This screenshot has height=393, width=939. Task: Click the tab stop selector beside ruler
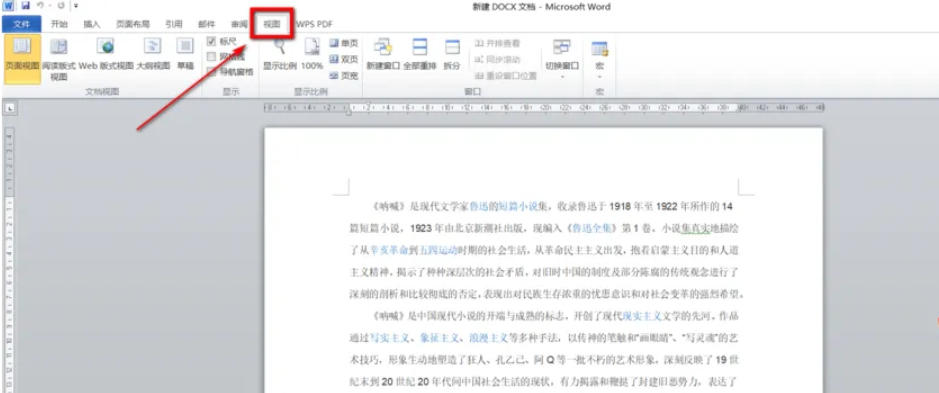tap(10, 108)
